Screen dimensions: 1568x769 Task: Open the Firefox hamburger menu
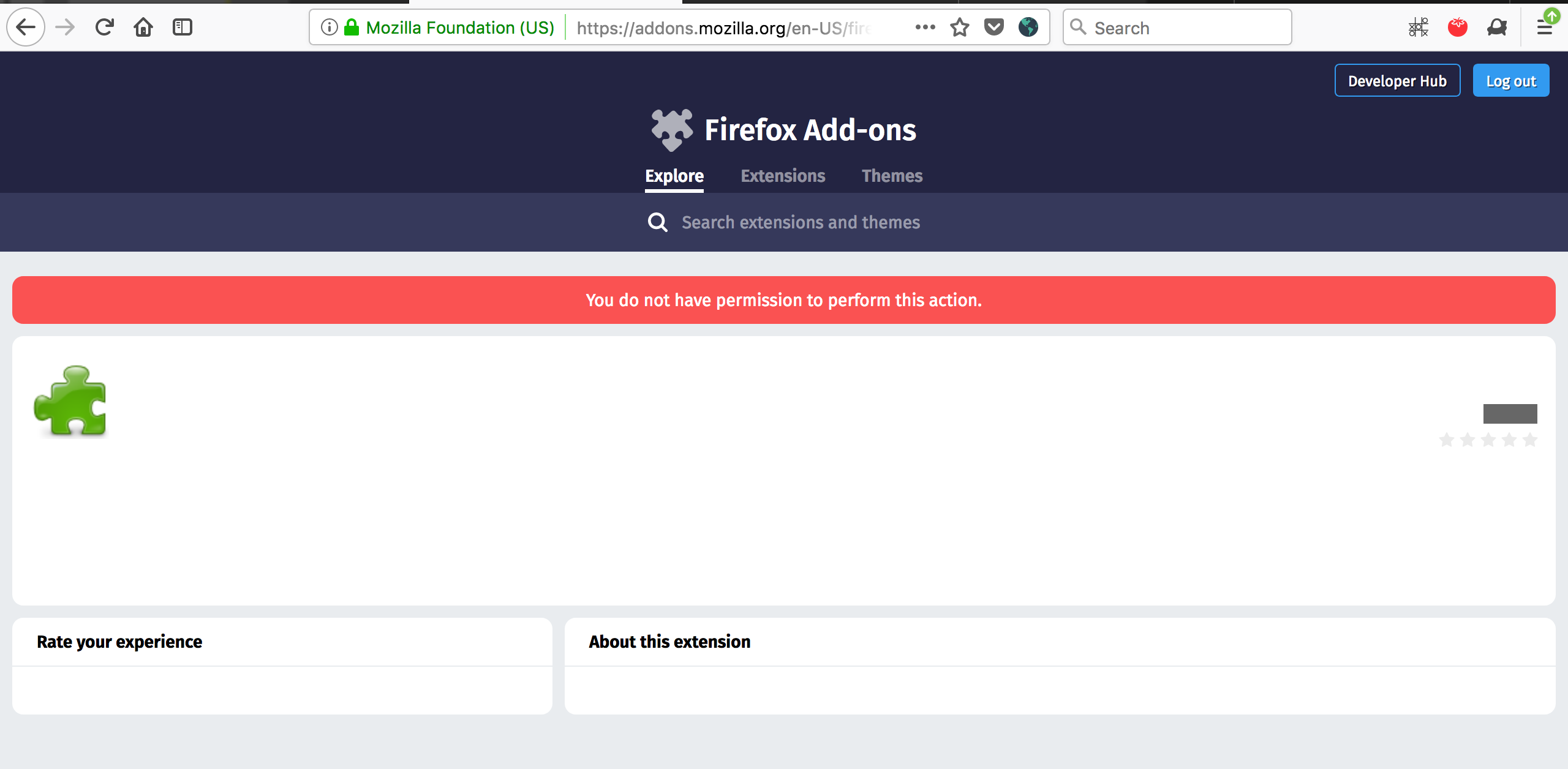(1545, 27)
